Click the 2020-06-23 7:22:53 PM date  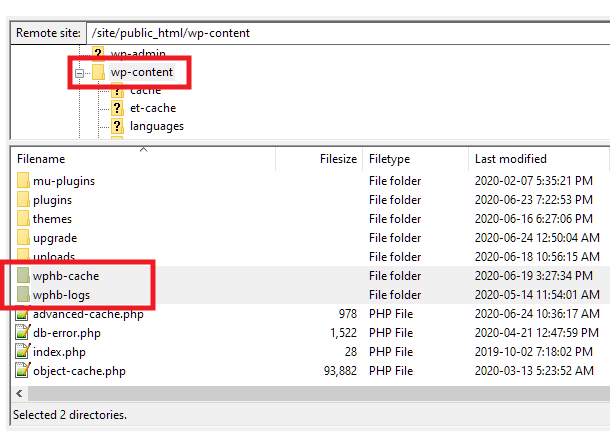[x=534, y=200]
